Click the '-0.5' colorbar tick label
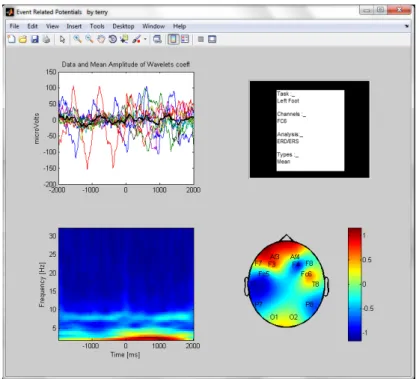Image resolution: width=419 pixels, height=379 pixels. (368, 309)
